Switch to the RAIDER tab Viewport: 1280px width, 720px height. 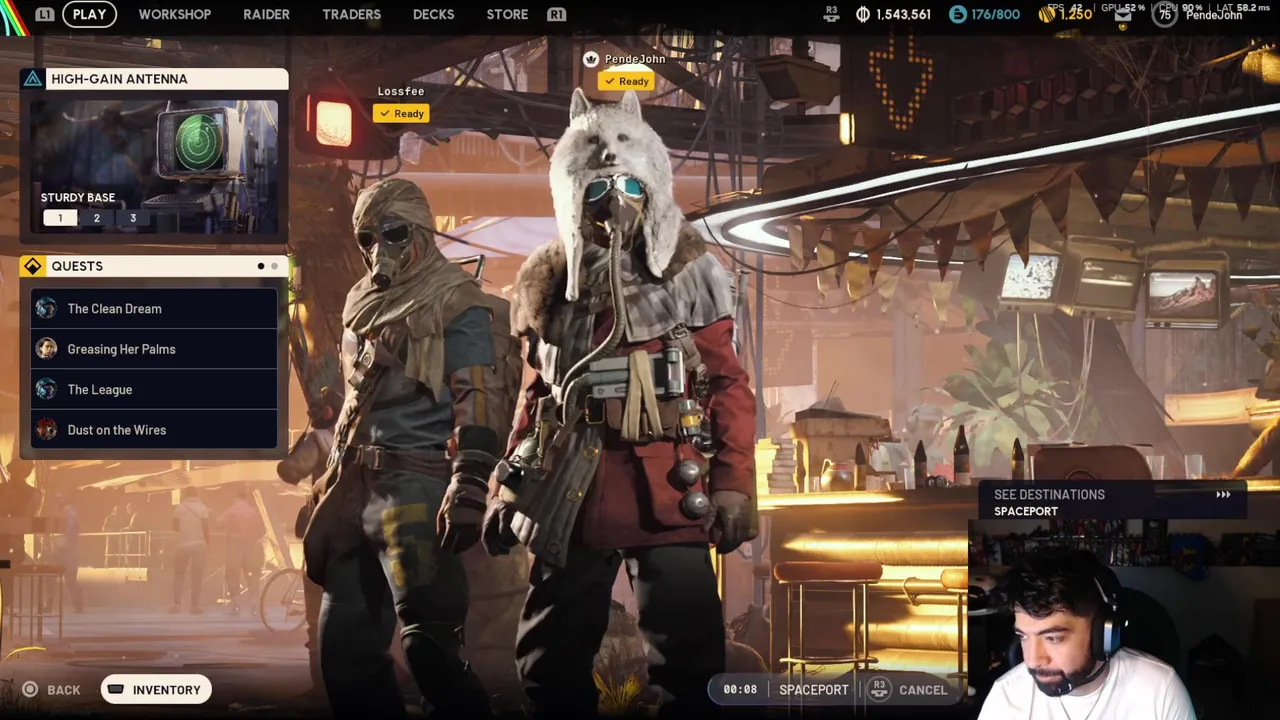click(266, 14)
